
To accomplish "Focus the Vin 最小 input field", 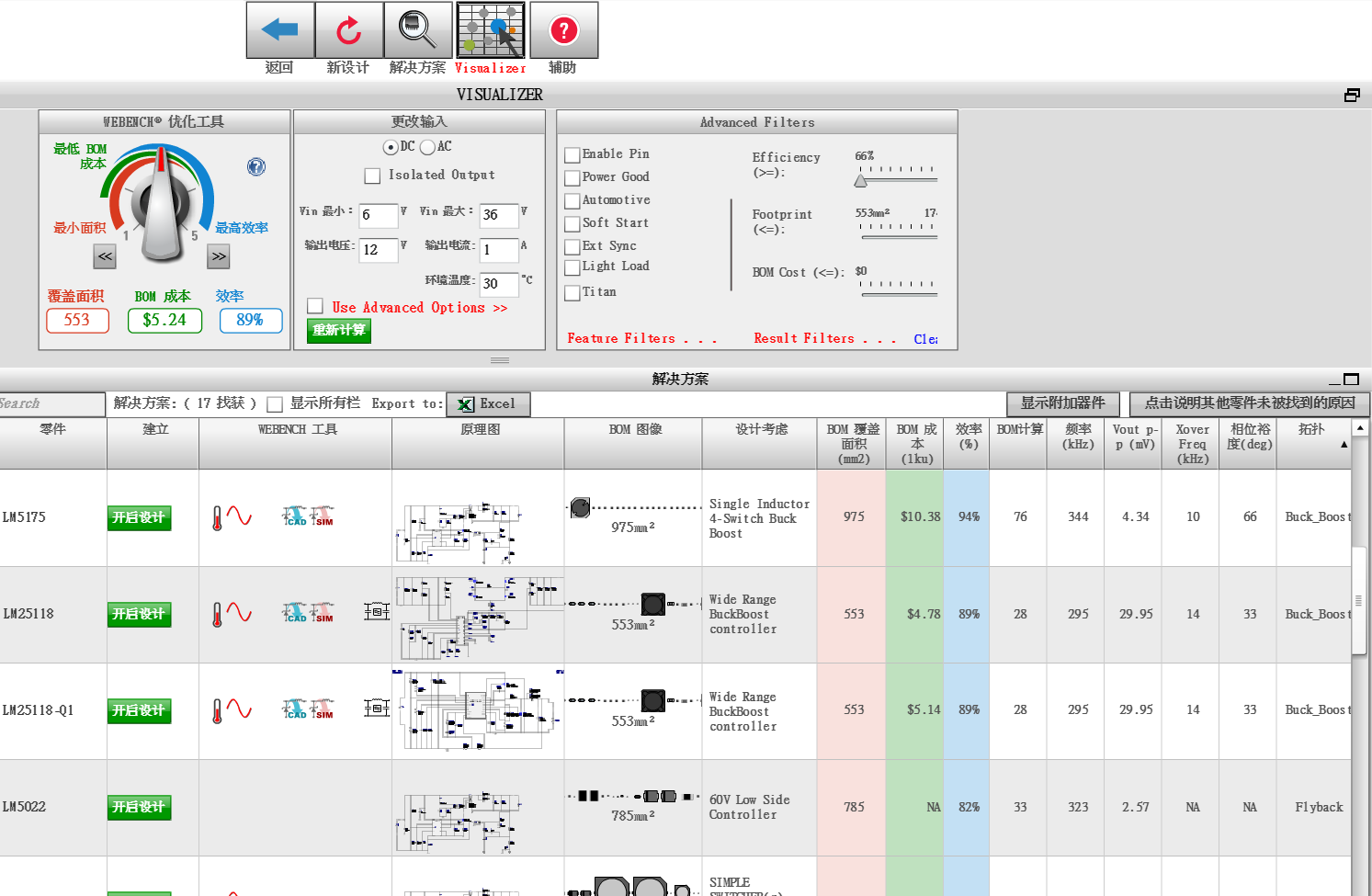I will pyautogui.click(x=379, y=215).
